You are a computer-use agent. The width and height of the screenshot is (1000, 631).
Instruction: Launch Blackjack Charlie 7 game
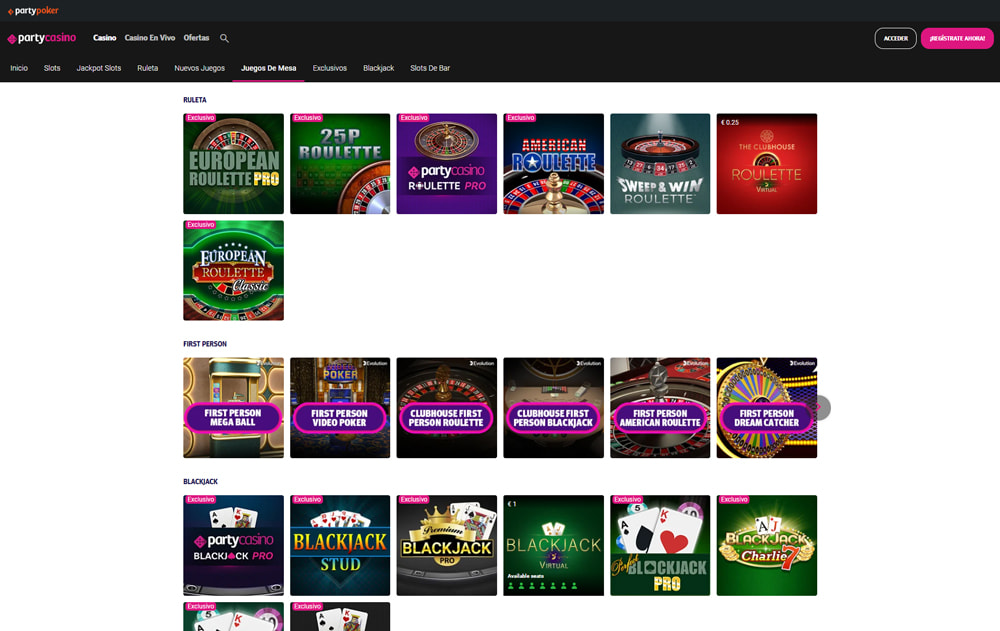pos(766,546)
